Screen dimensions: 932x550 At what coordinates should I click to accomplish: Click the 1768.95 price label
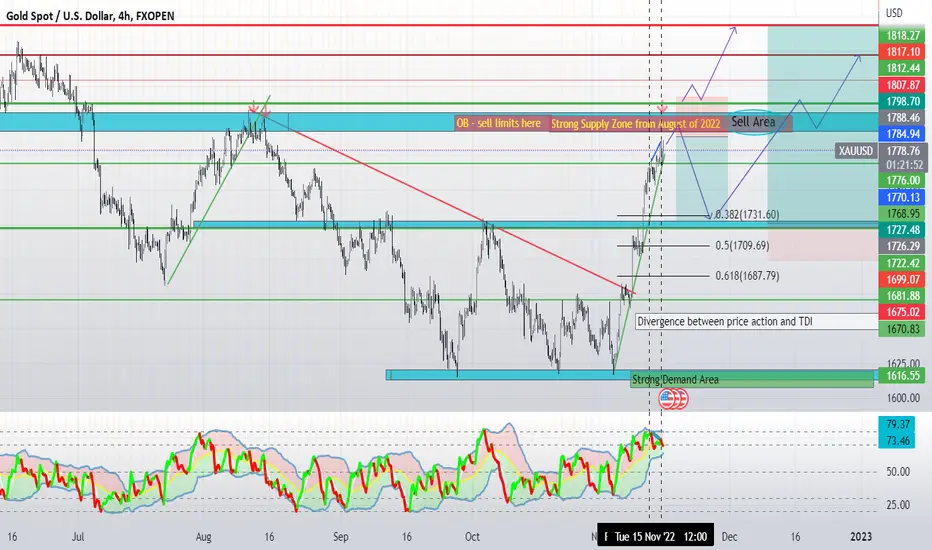click(903, 213)
